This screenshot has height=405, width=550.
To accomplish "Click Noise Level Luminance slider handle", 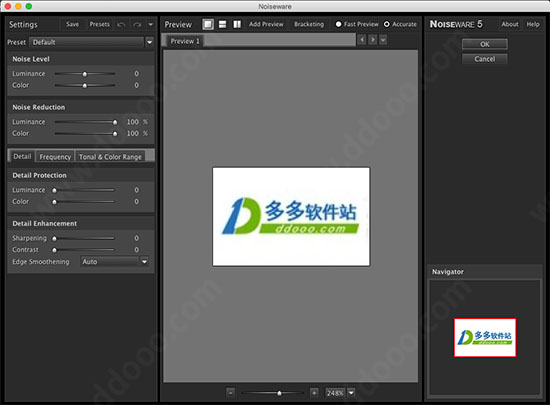I will [x=85, y=74].
